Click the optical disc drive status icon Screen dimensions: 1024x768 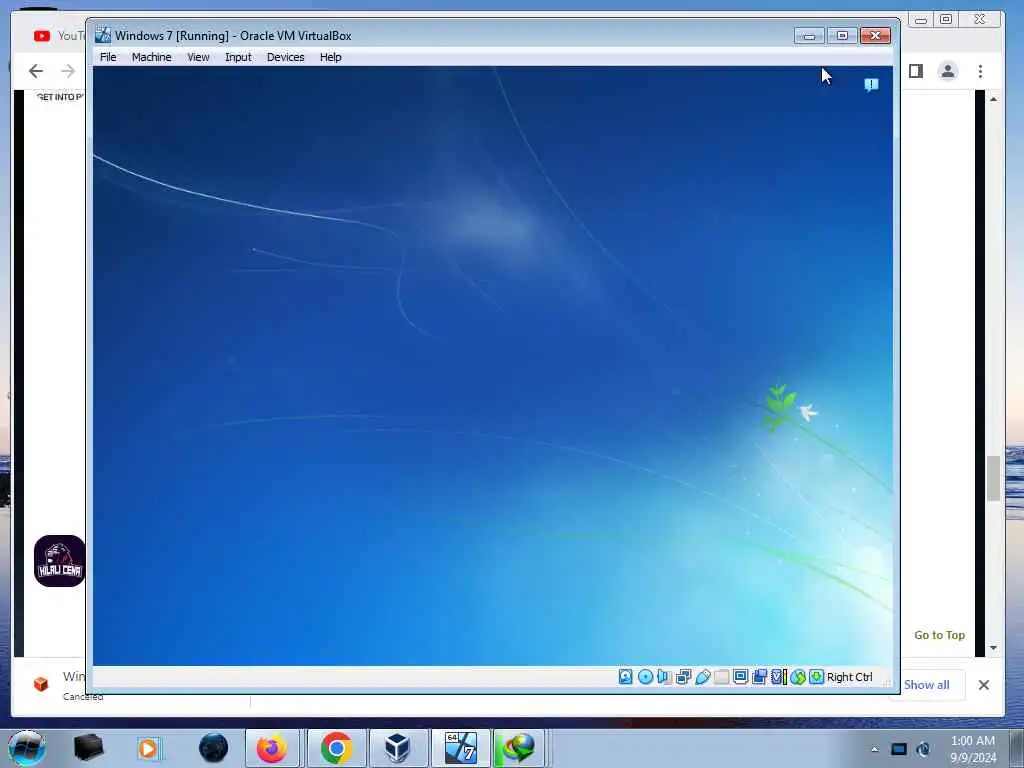coord(645,677)
